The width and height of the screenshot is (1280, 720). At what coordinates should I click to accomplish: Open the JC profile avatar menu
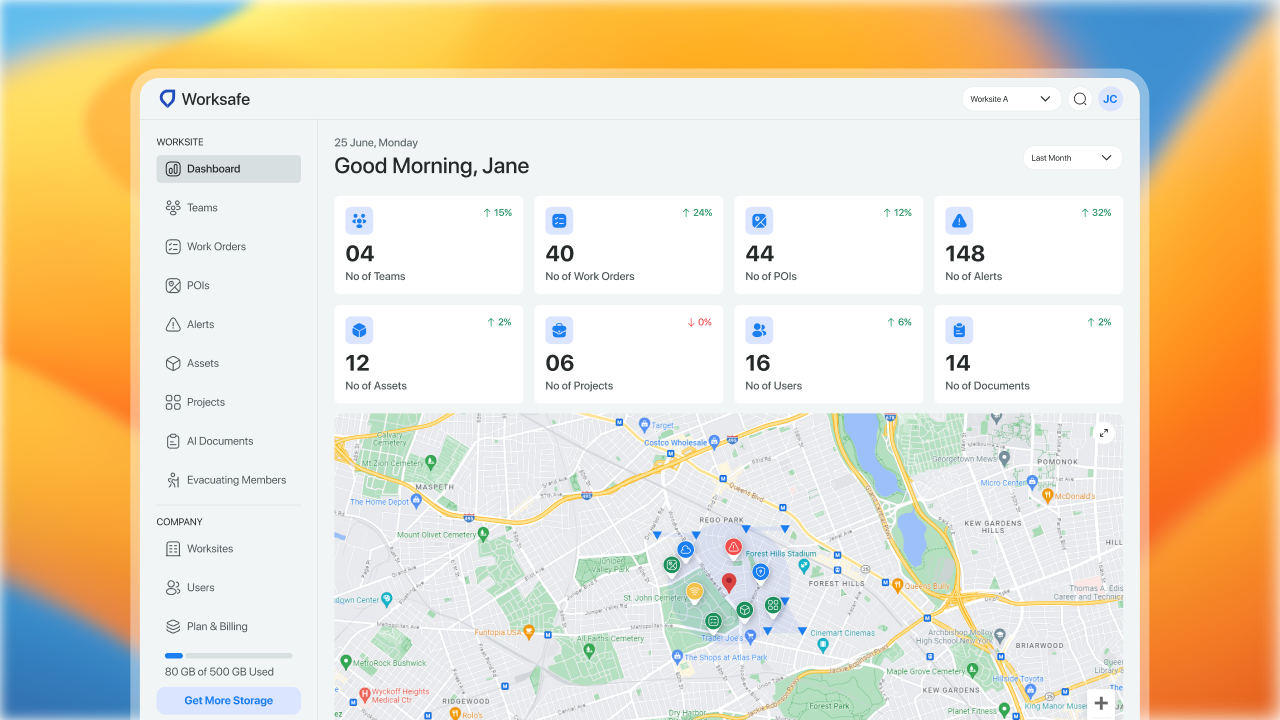(x=1110, y=98)
